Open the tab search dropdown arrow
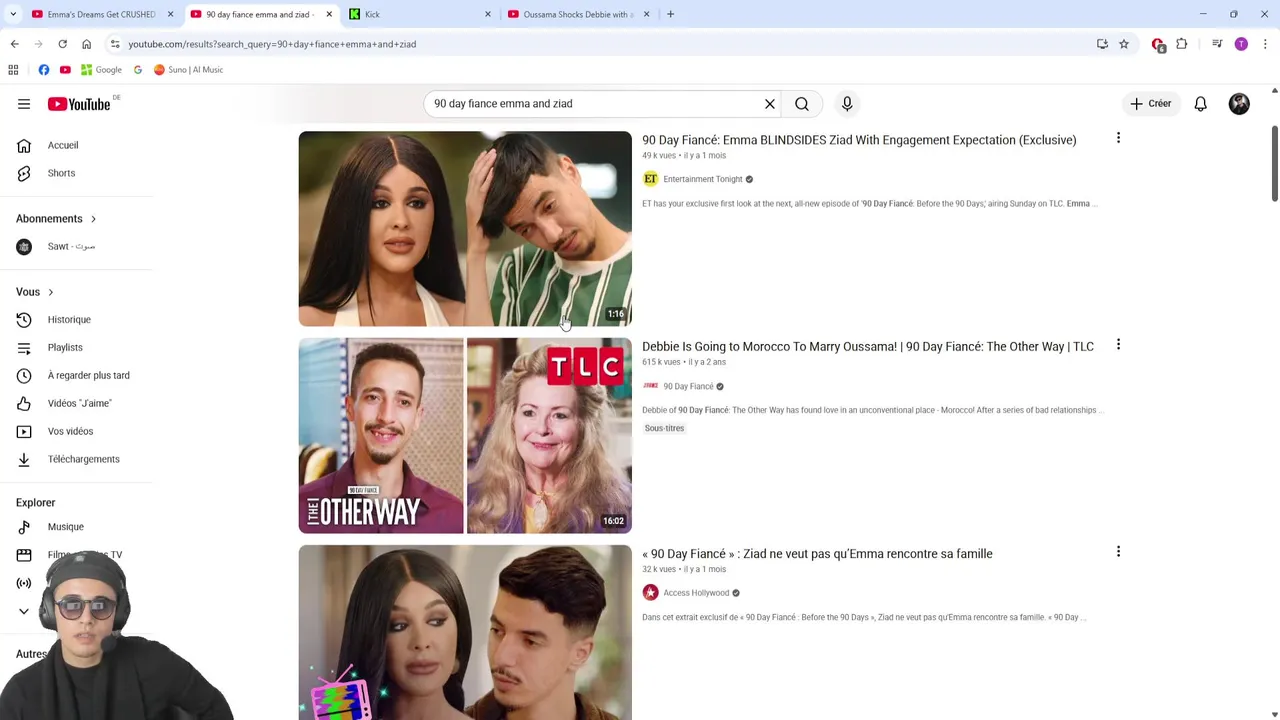Image resolution: width=1280 pixels, height=720 pixels. [13, 14]
